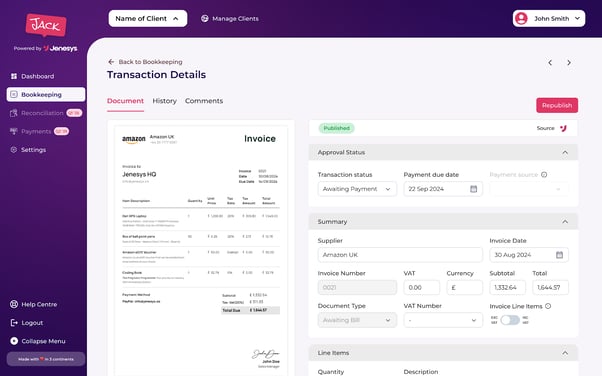Screen dimensions: 602x376
Task: Click the Source Jenesys logo icon
Action: [x=563, y=128]
